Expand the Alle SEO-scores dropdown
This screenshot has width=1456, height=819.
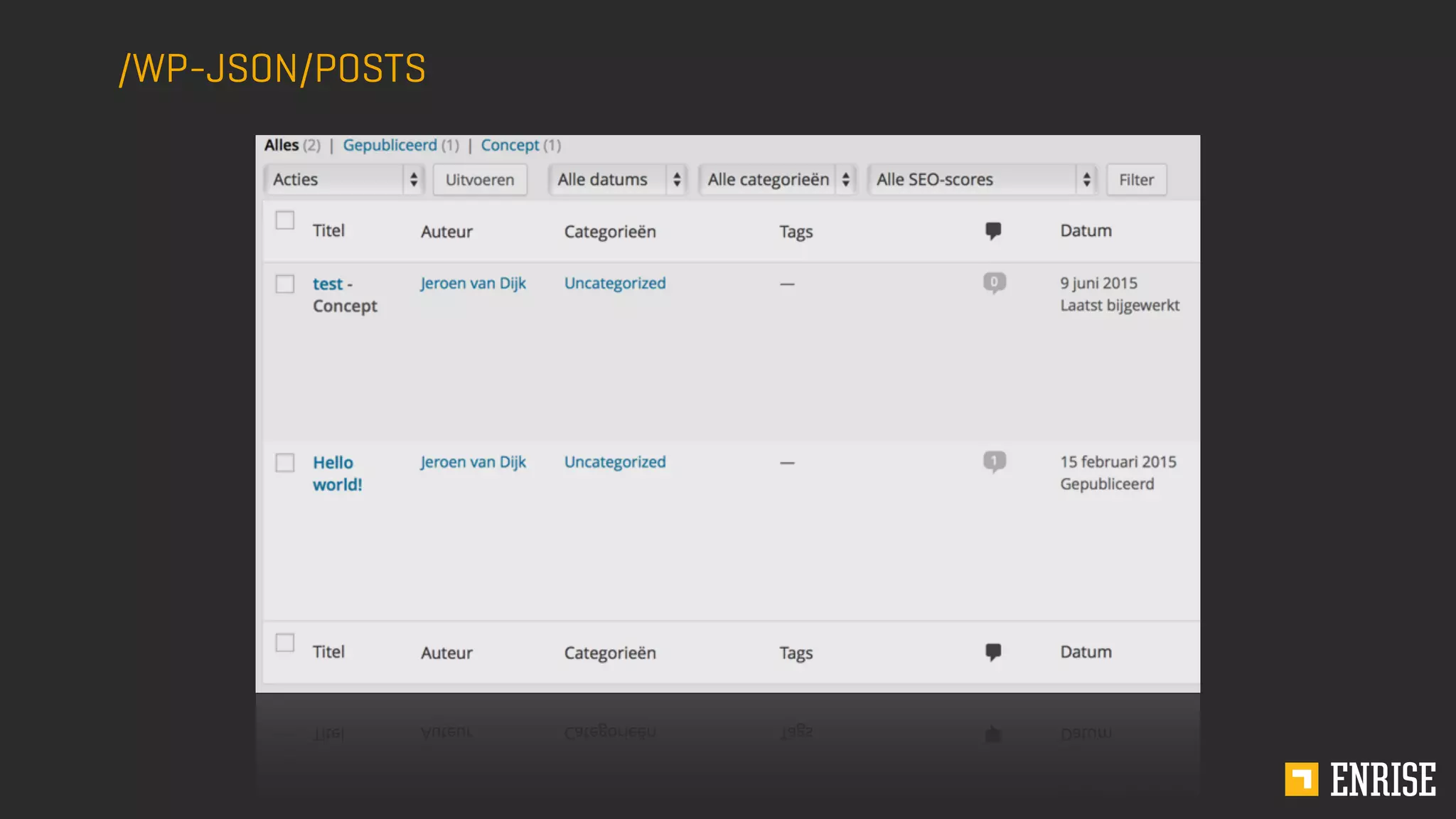pos(982,180)
